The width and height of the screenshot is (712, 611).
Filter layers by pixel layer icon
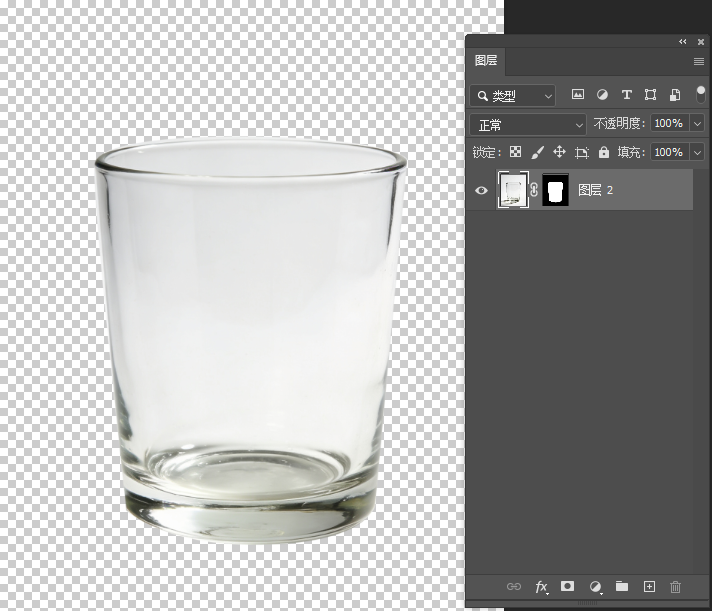(578, 95)
